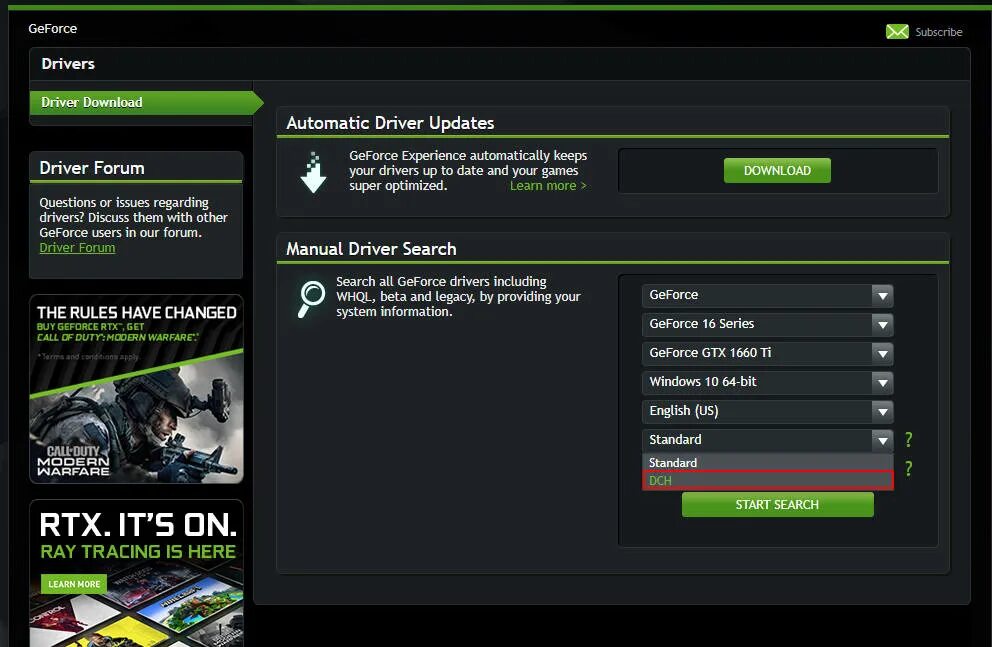Click the Subscribe envelope icon
The width and height of the screenshot is (992, 647).
coord(896,32)
